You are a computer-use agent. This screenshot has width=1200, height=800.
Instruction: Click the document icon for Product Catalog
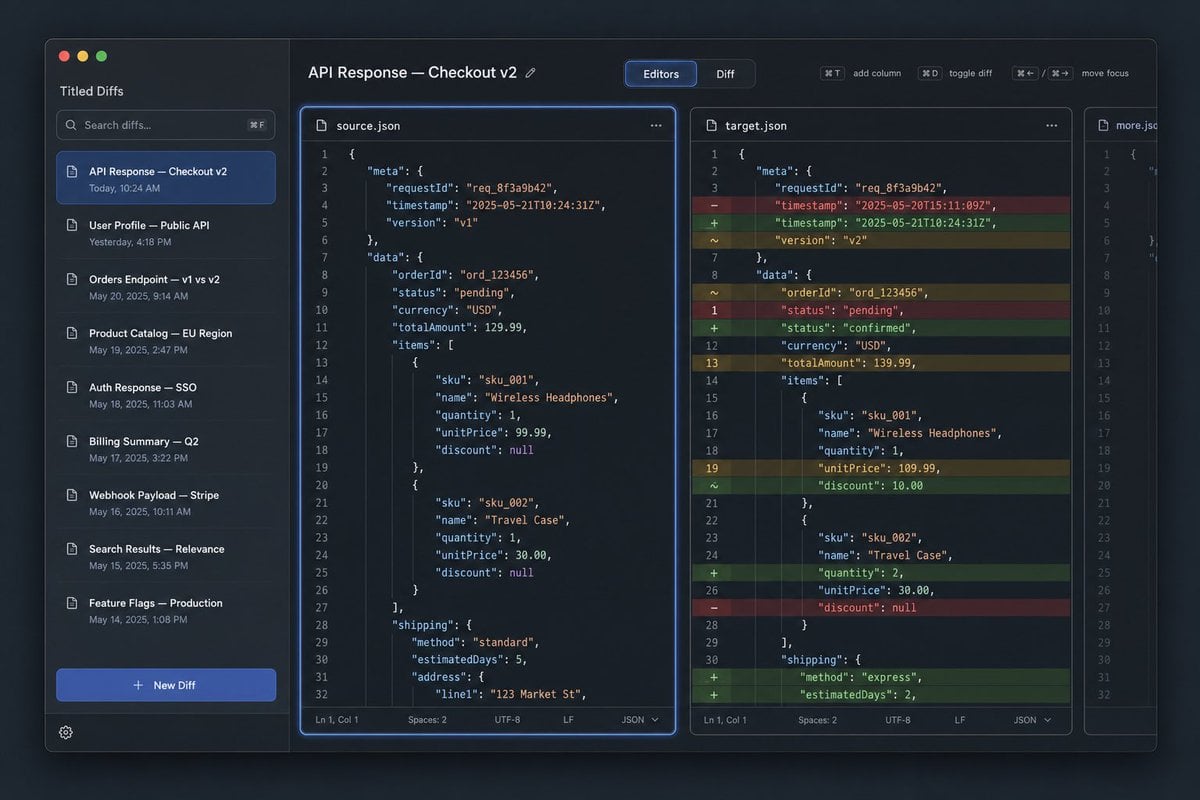[72, 334]
